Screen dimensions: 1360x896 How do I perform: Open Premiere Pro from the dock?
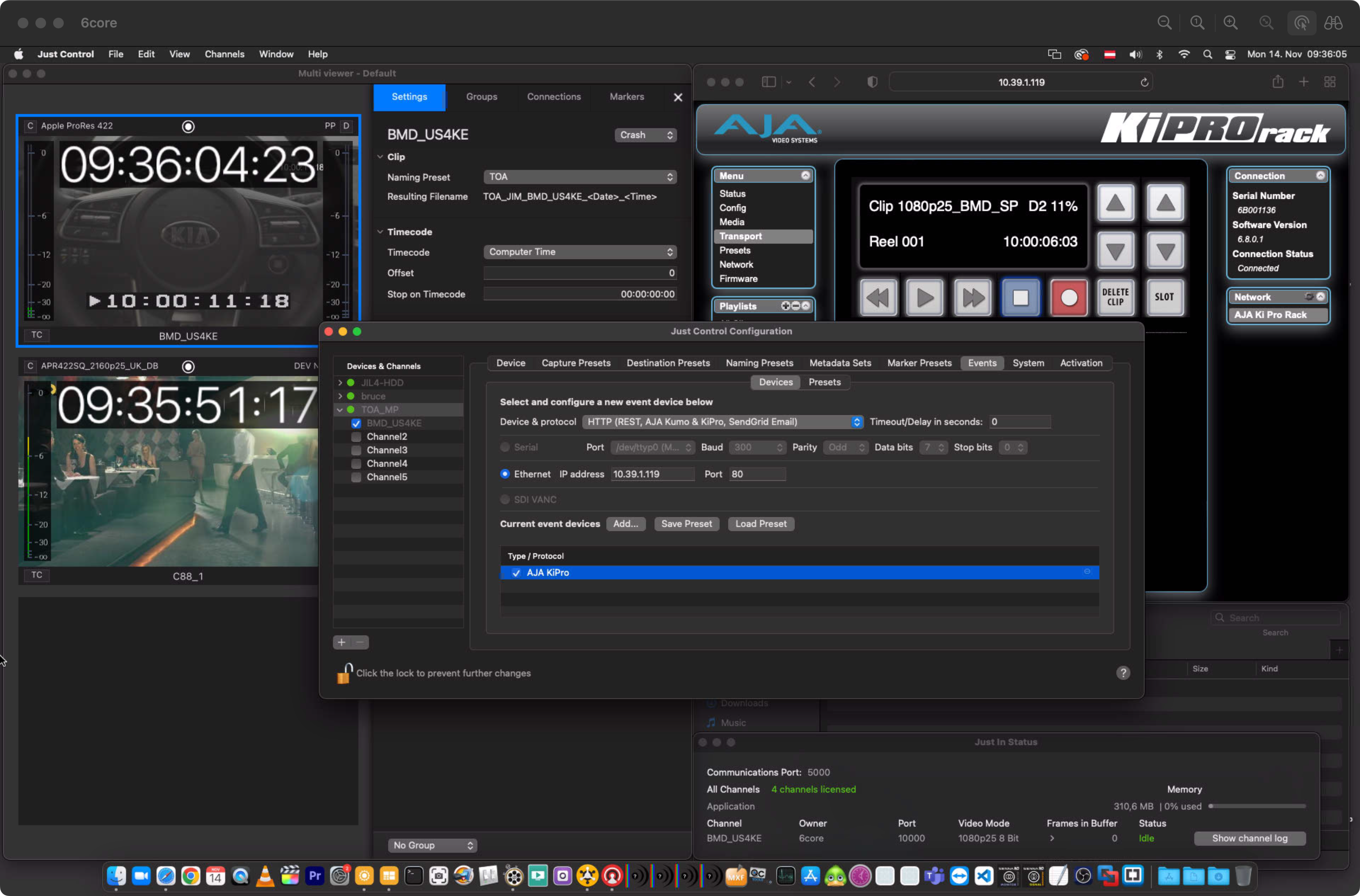[315, 876]
